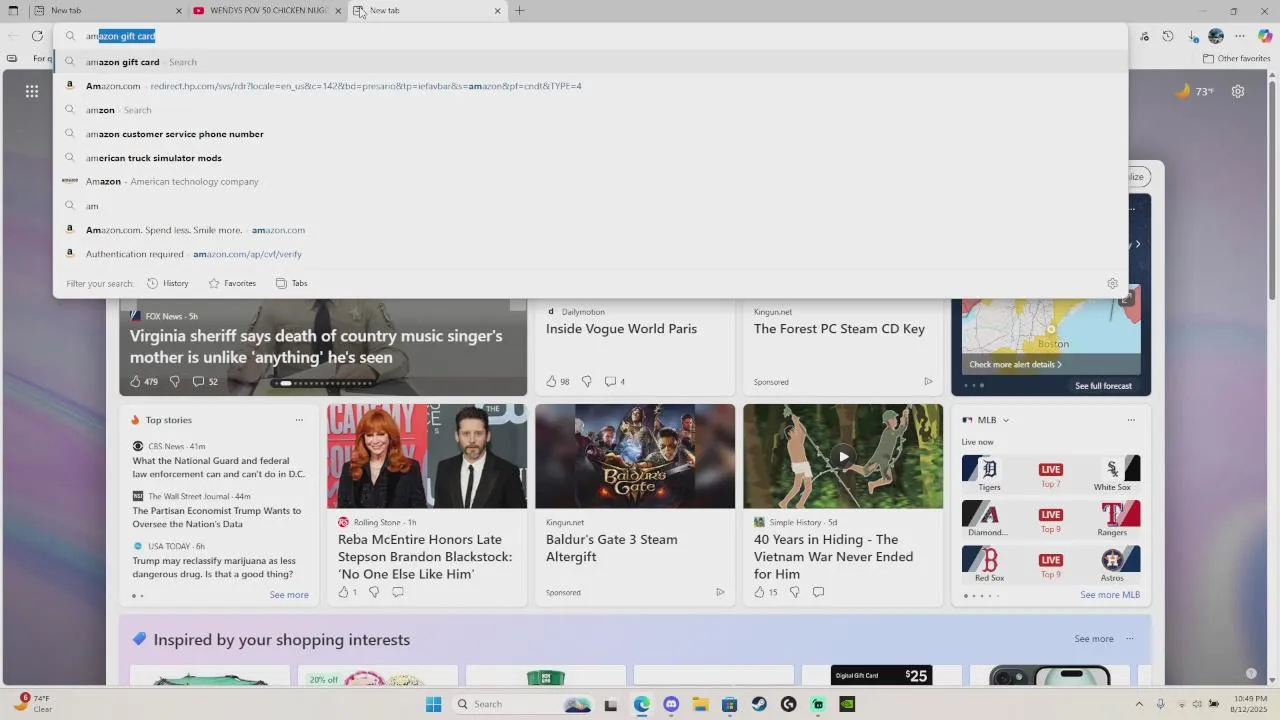Viewport: 1280px width, 720px height.
Task: Open NVIDIA app from the taskbar
Action: pos(848,704)
